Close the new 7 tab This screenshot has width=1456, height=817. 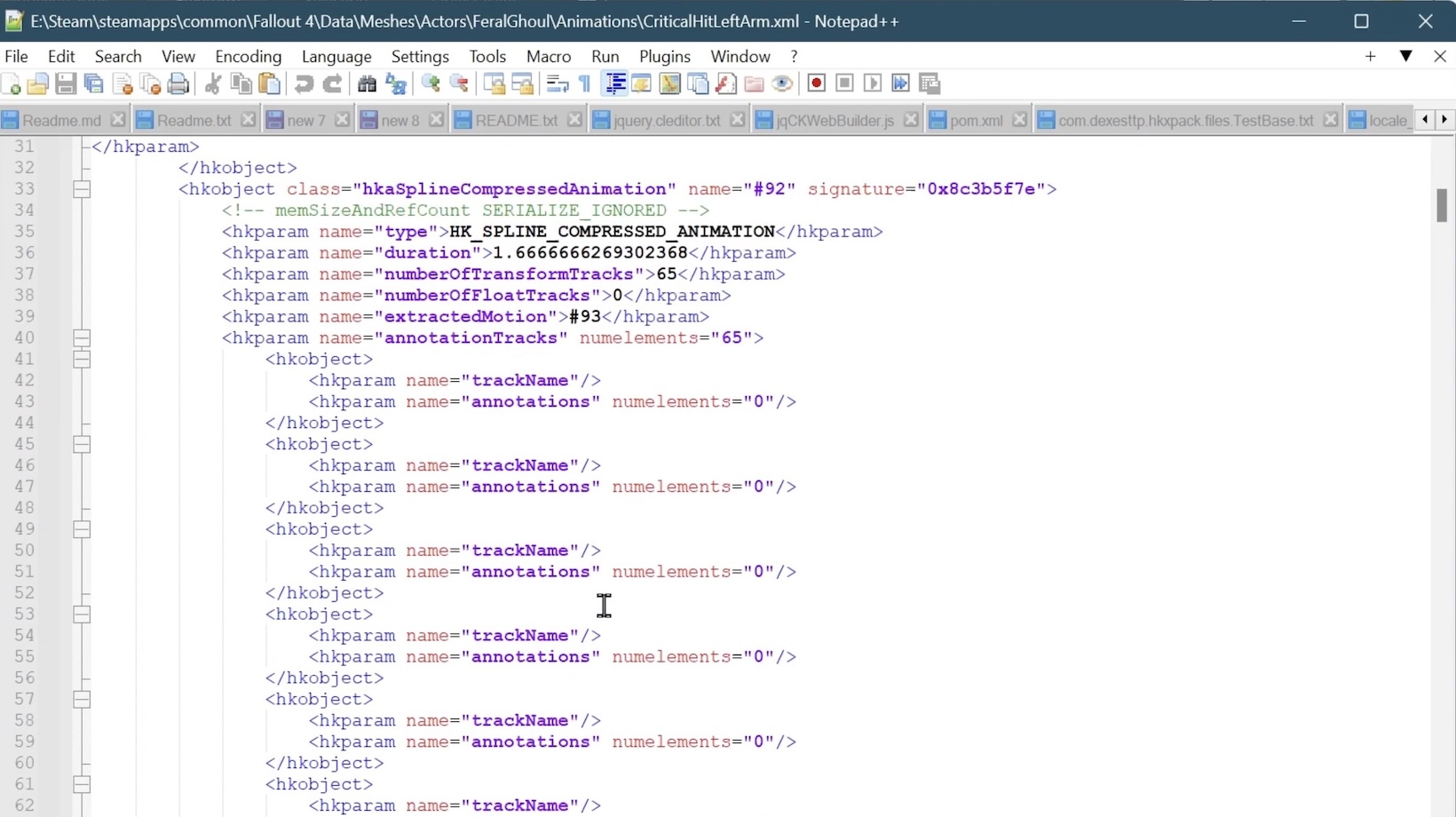(x=342, y=119)
